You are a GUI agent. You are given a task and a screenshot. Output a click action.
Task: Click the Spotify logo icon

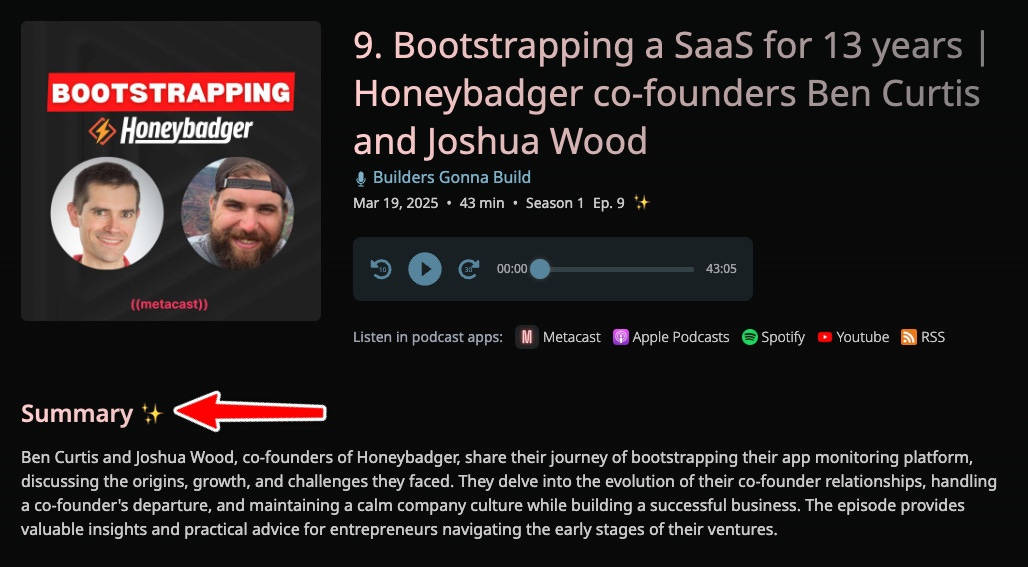click(x=749, y=337)
